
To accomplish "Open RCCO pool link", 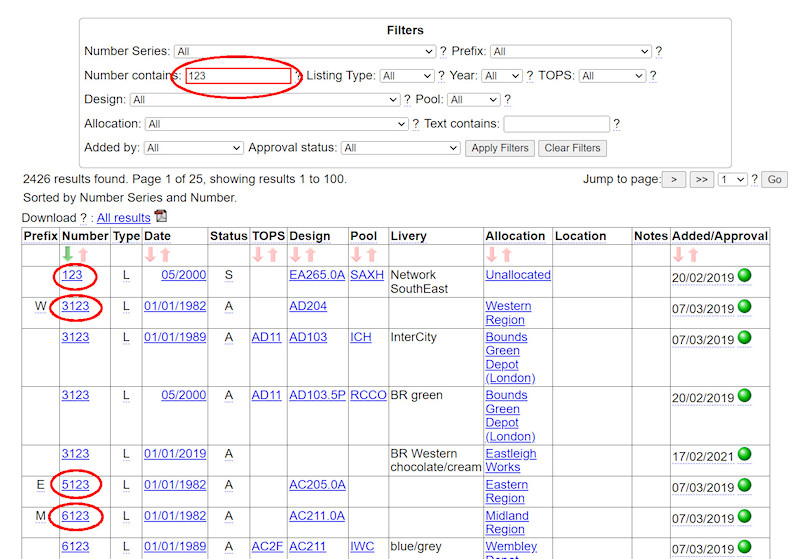I will 368,395.
